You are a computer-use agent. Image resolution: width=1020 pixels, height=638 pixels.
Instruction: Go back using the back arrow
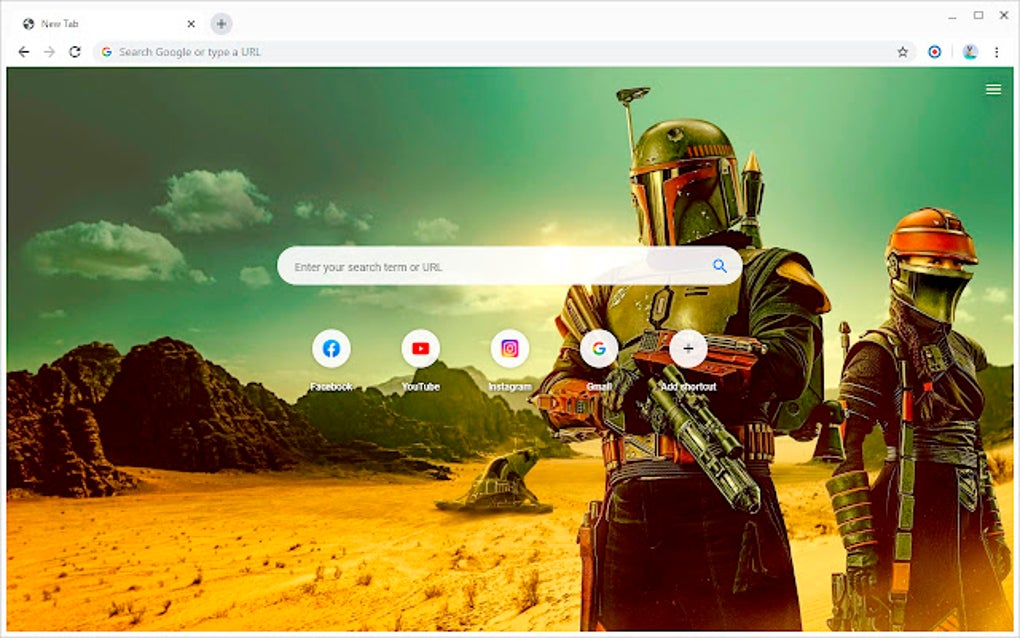click(24, 52)
